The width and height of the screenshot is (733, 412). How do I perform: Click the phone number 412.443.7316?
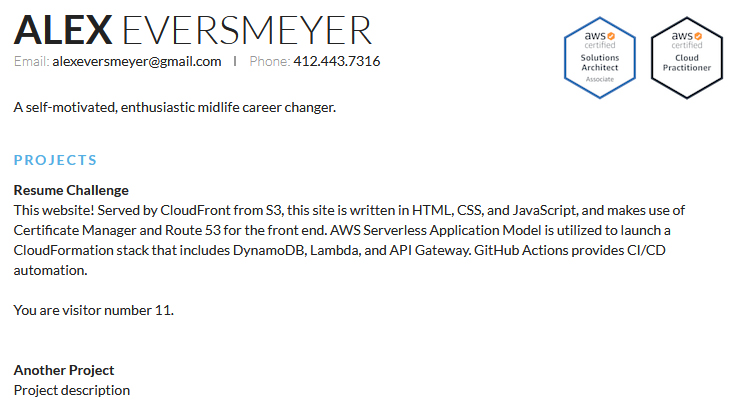pos(337,61)
